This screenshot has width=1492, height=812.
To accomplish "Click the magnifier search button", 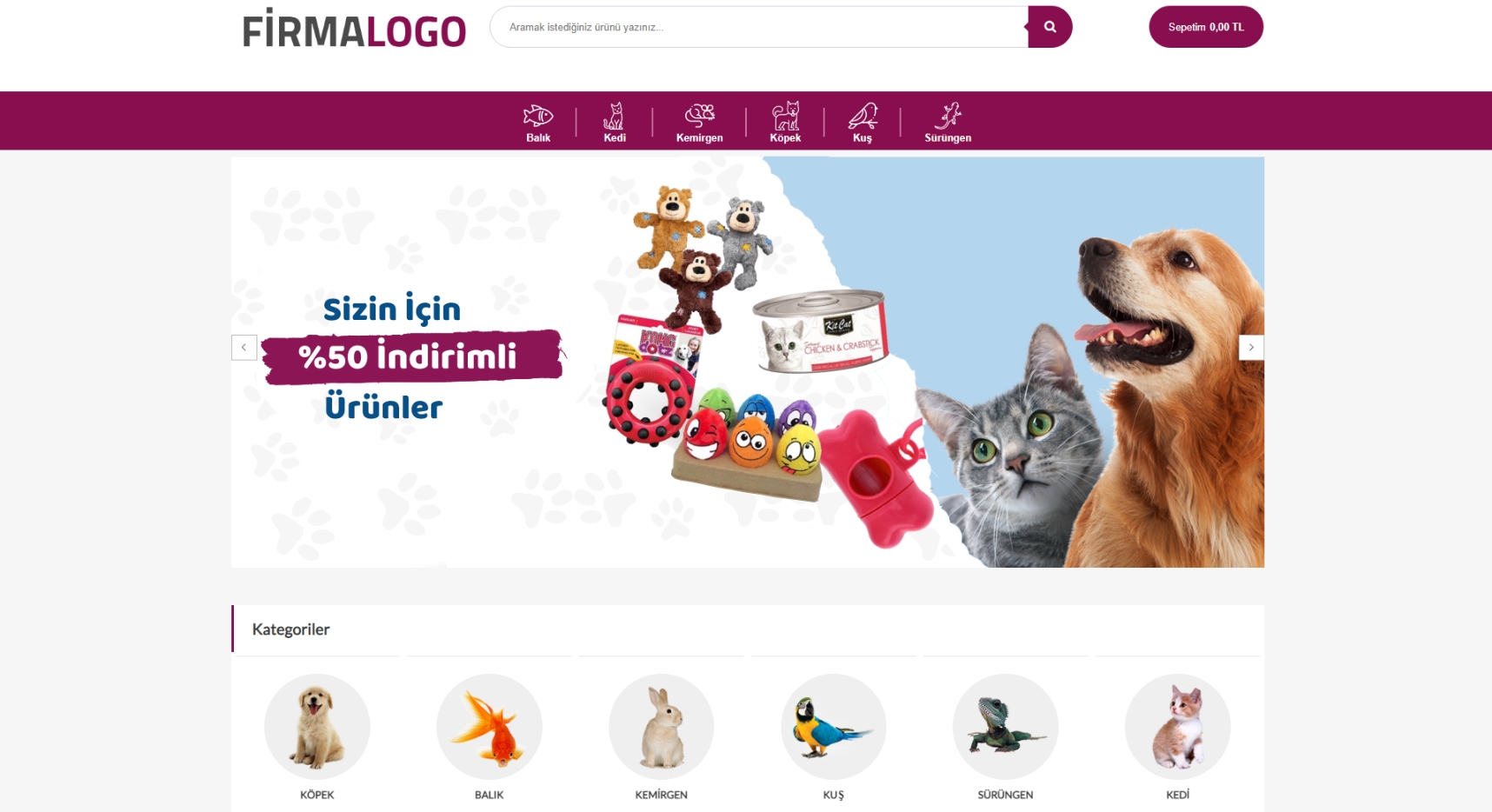I will [x=1049, y=27].
